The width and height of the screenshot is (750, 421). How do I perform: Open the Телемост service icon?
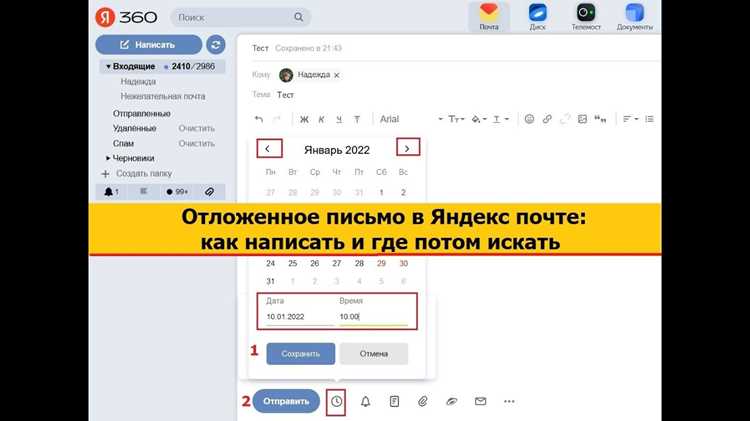tap(586, 16)
